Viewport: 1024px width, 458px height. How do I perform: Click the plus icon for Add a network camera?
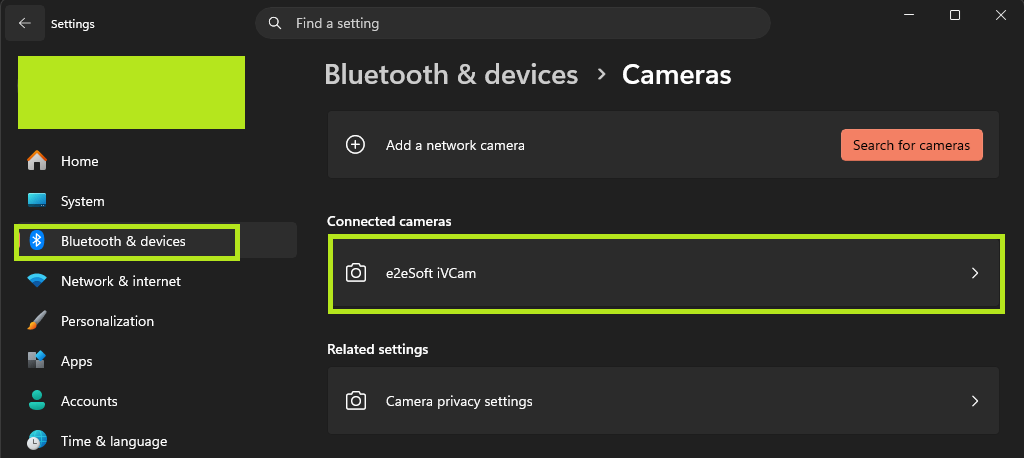[x=355, y=145]
